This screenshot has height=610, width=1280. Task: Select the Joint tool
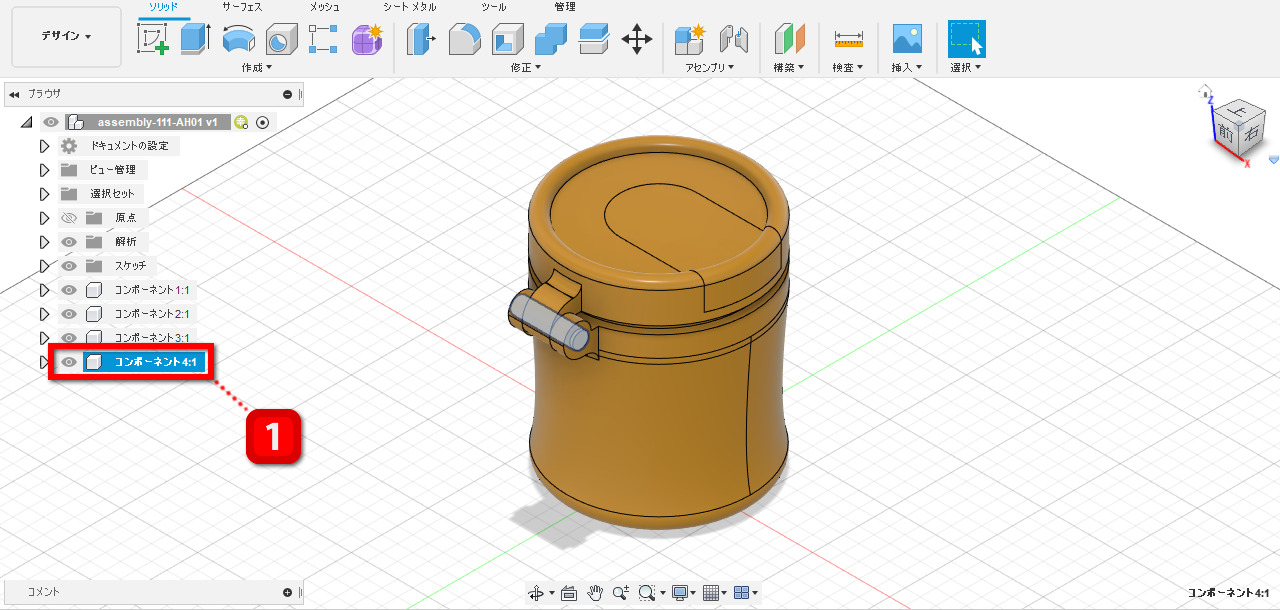coord(733,39)
